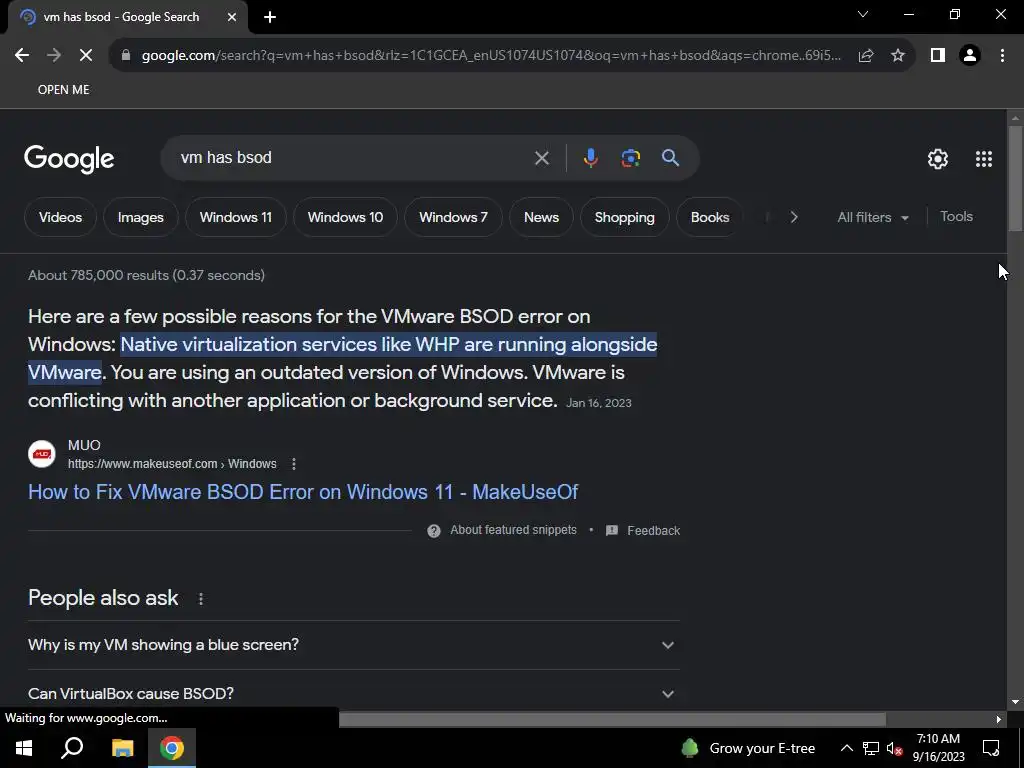Click the 'Jan 16, 2023' snippet date
The width and height of the screenshot is (1024, 768).
599,403
